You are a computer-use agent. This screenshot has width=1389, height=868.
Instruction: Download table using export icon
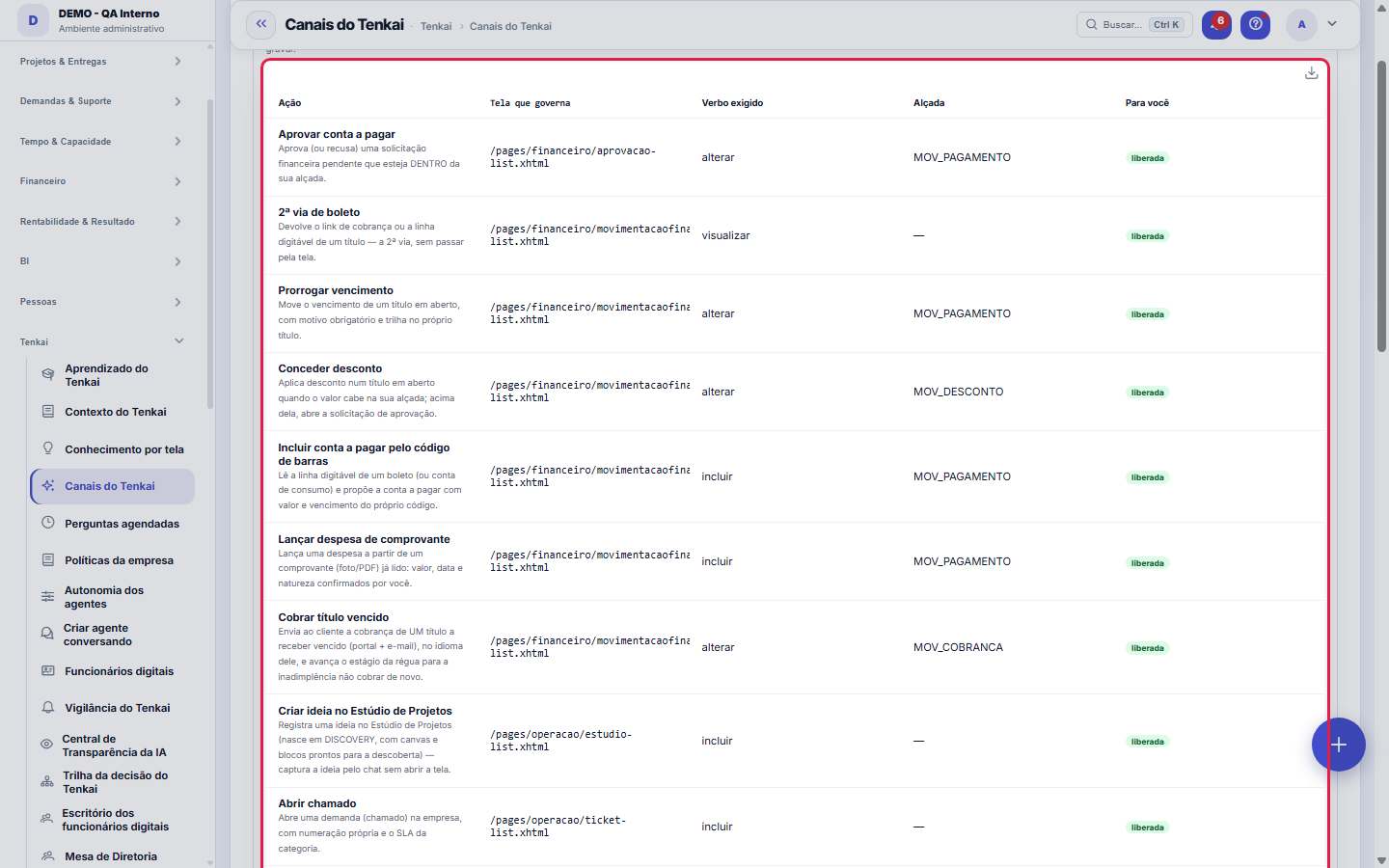1311,73
